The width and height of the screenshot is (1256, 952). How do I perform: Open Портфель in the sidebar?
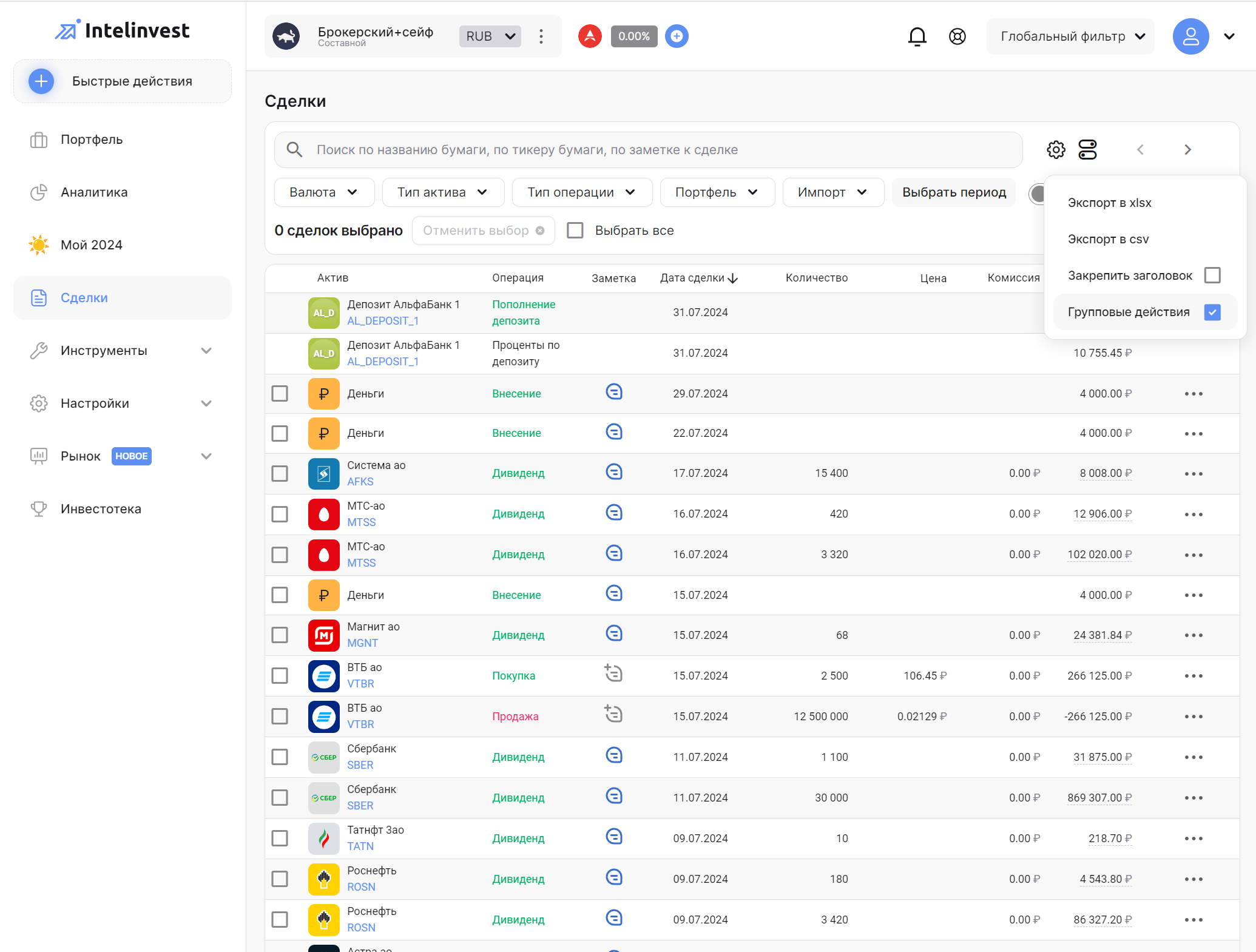[123, 140]
